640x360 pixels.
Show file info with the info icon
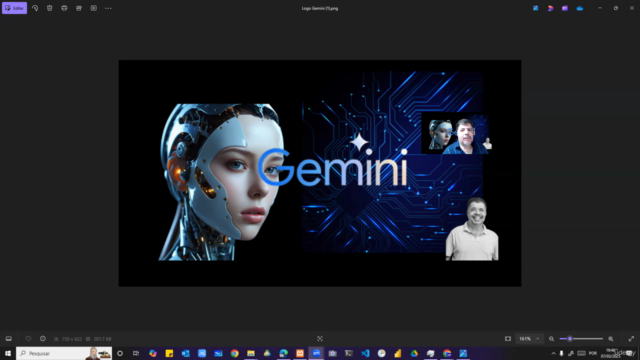point(43,339)
